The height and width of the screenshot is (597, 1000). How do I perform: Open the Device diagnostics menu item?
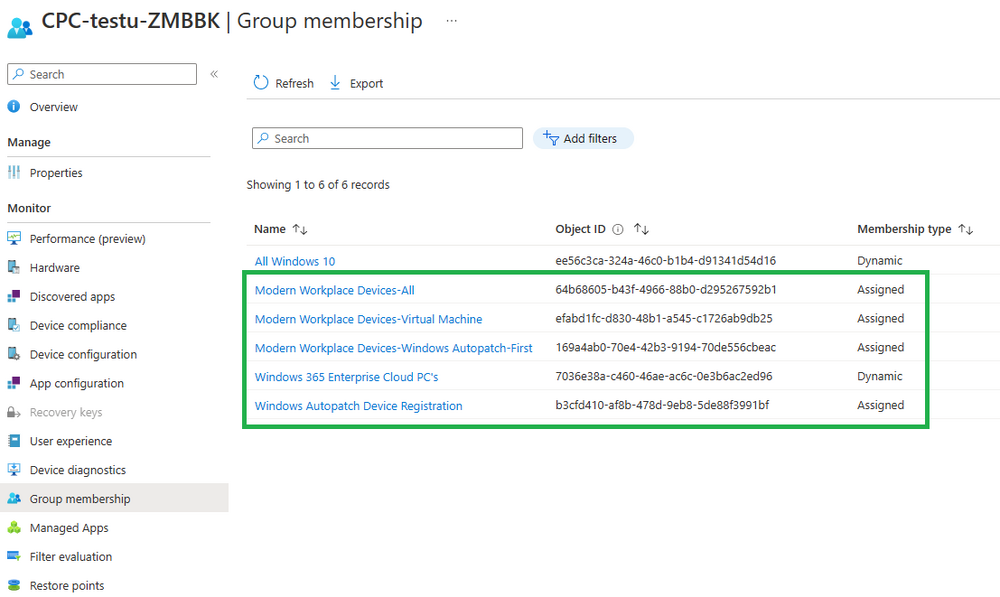pos(78,470)
